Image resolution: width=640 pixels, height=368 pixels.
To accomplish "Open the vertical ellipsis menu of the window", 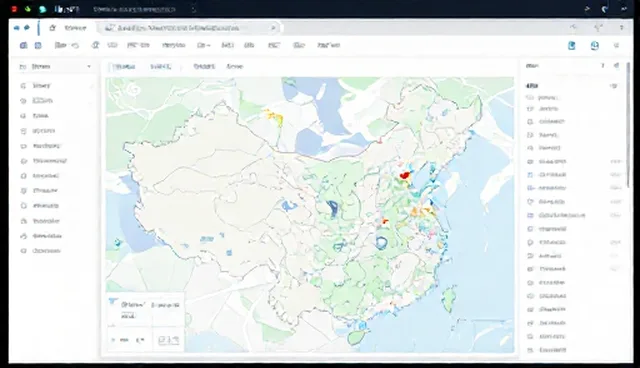I will coord(621,28).
